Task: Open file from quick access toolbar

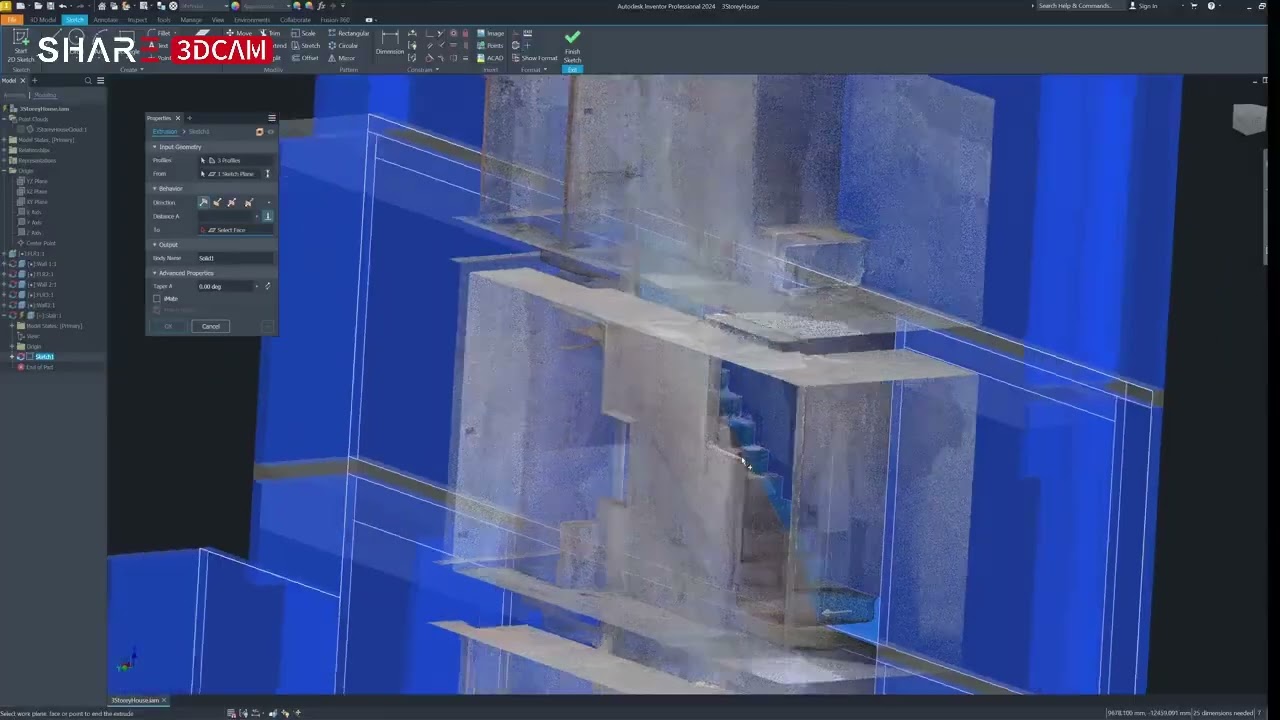Action: point(38,6)
